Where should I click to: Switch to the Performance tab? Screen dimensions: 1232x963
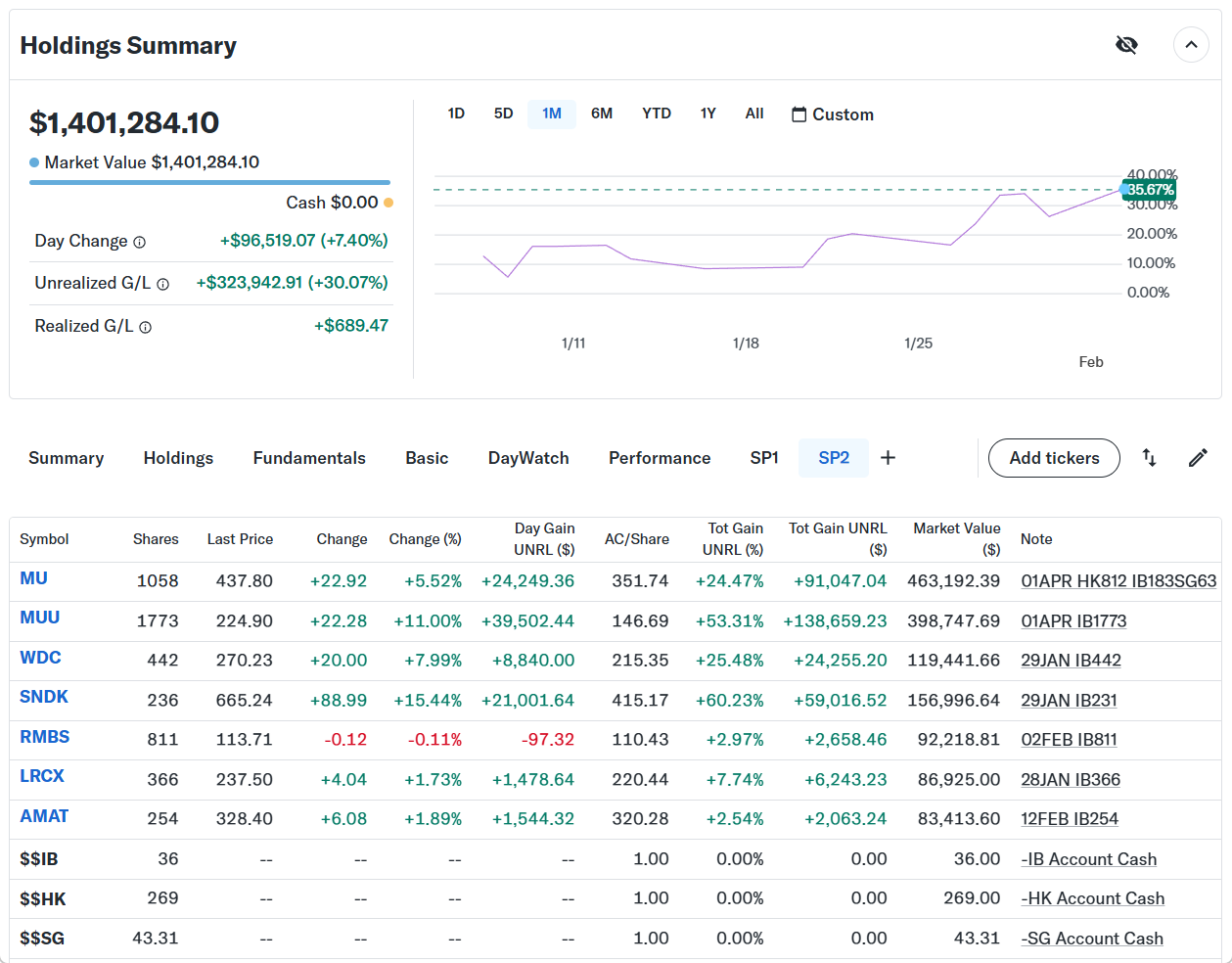(x=660, y=458)
